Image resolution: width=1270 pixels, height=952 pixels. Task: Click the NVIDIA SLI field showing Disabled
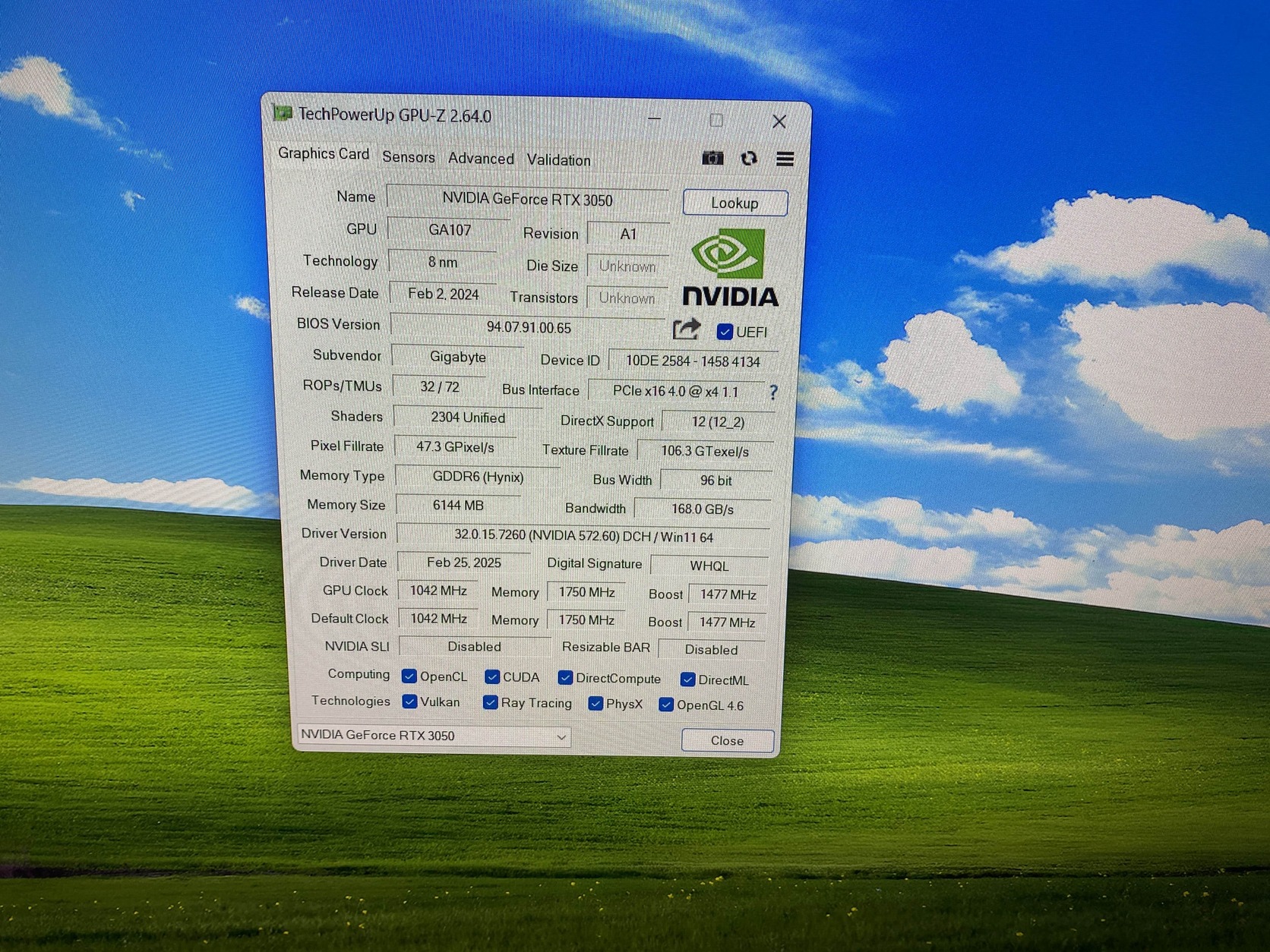pyautogui.click(x=475, y=647)
